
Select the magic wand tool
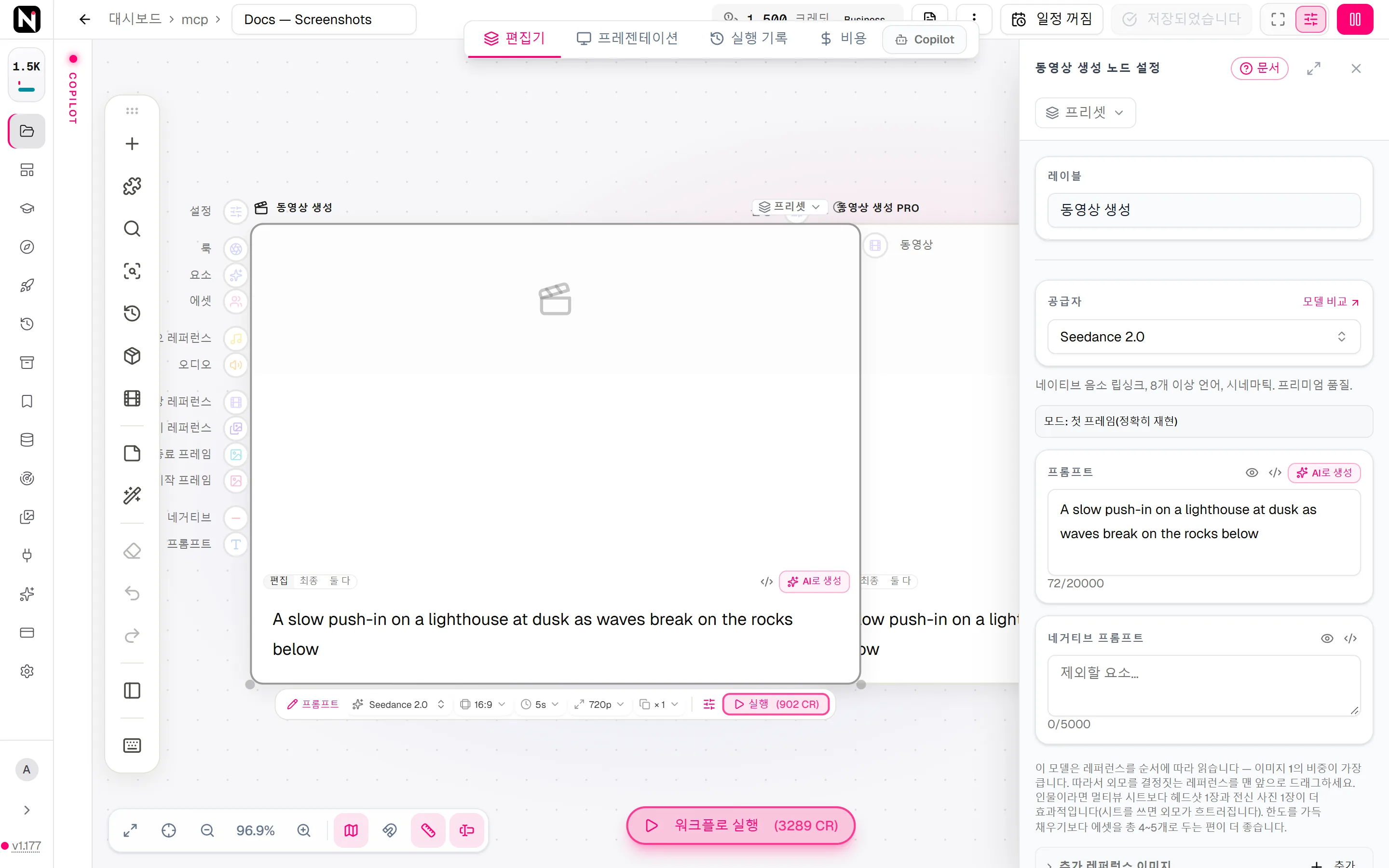tap(132, 495)
